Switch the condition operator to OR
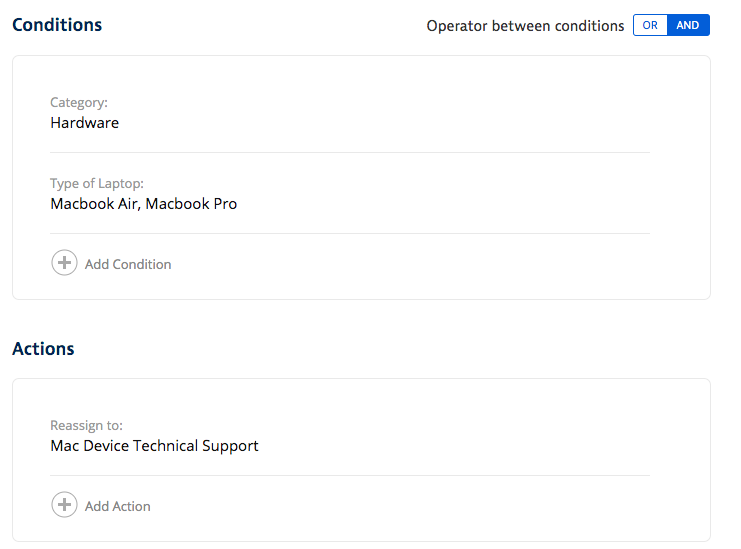Viewport: 741px width, 549px height. pyautogui.click(x=650, y=25)
